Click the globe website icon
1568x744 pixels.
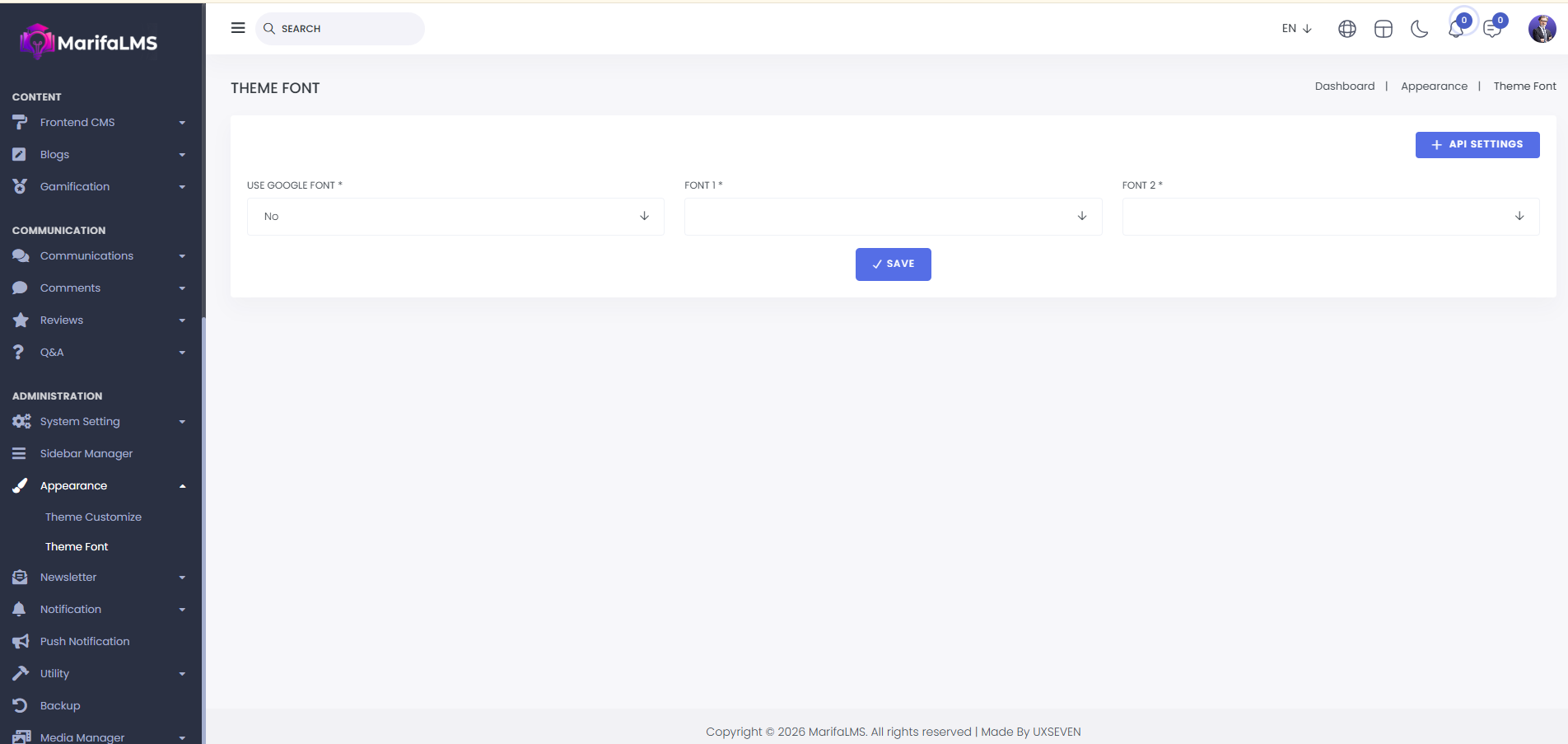point(1346,29)
